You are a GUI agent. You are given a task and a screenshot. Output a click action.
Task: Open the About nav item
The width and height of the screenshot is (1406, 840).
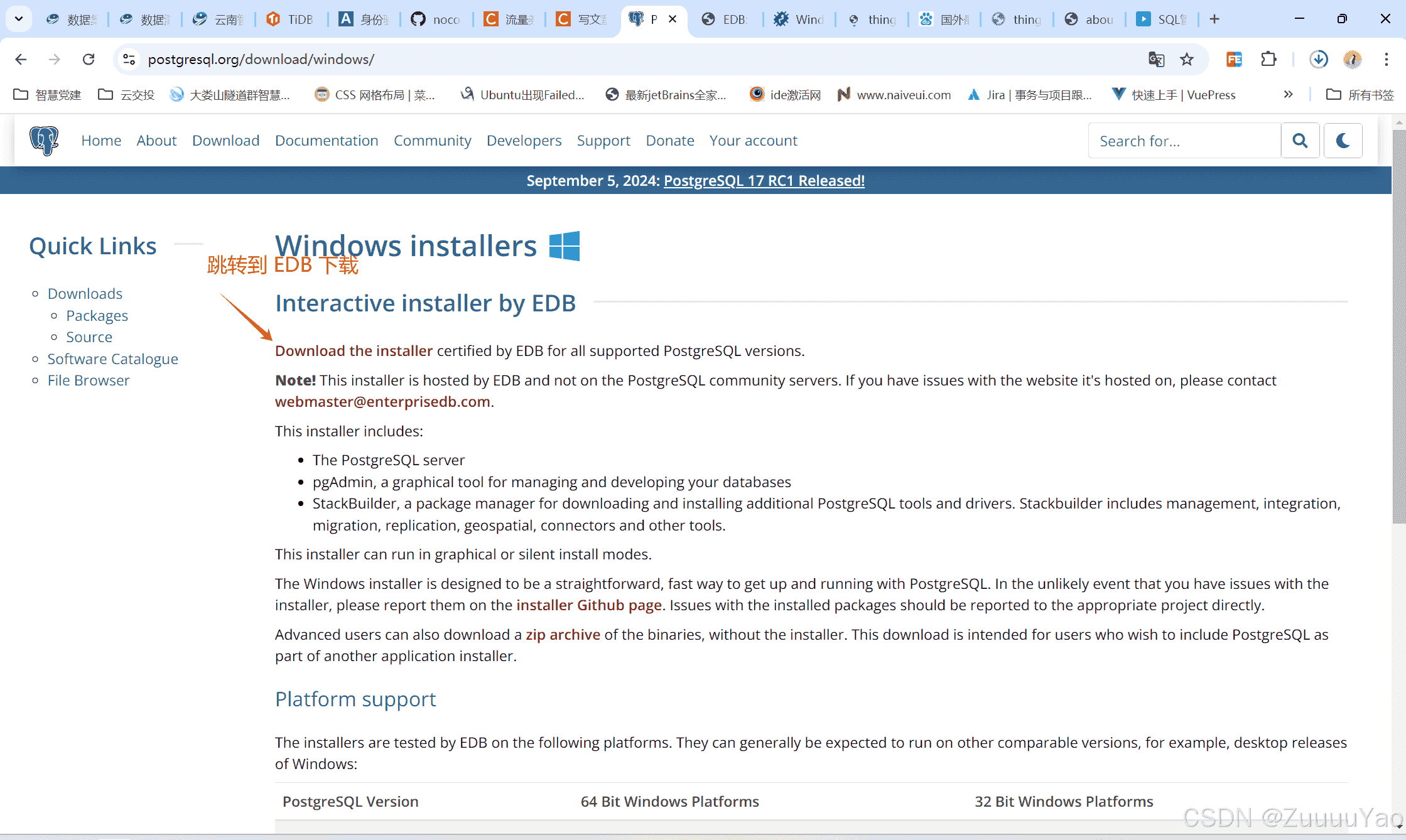click(x=156, y=140)
